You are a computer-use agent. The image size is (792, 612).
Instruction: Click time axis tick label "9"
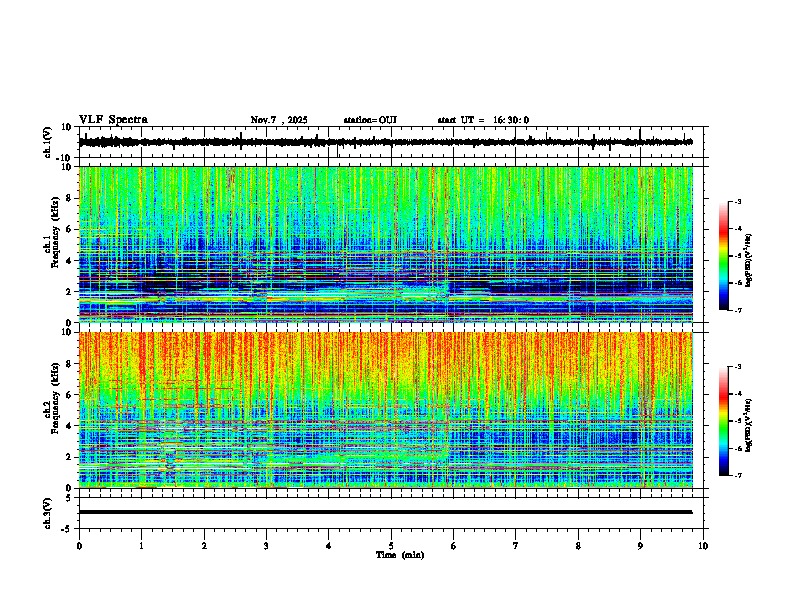(x=640, y=546)
